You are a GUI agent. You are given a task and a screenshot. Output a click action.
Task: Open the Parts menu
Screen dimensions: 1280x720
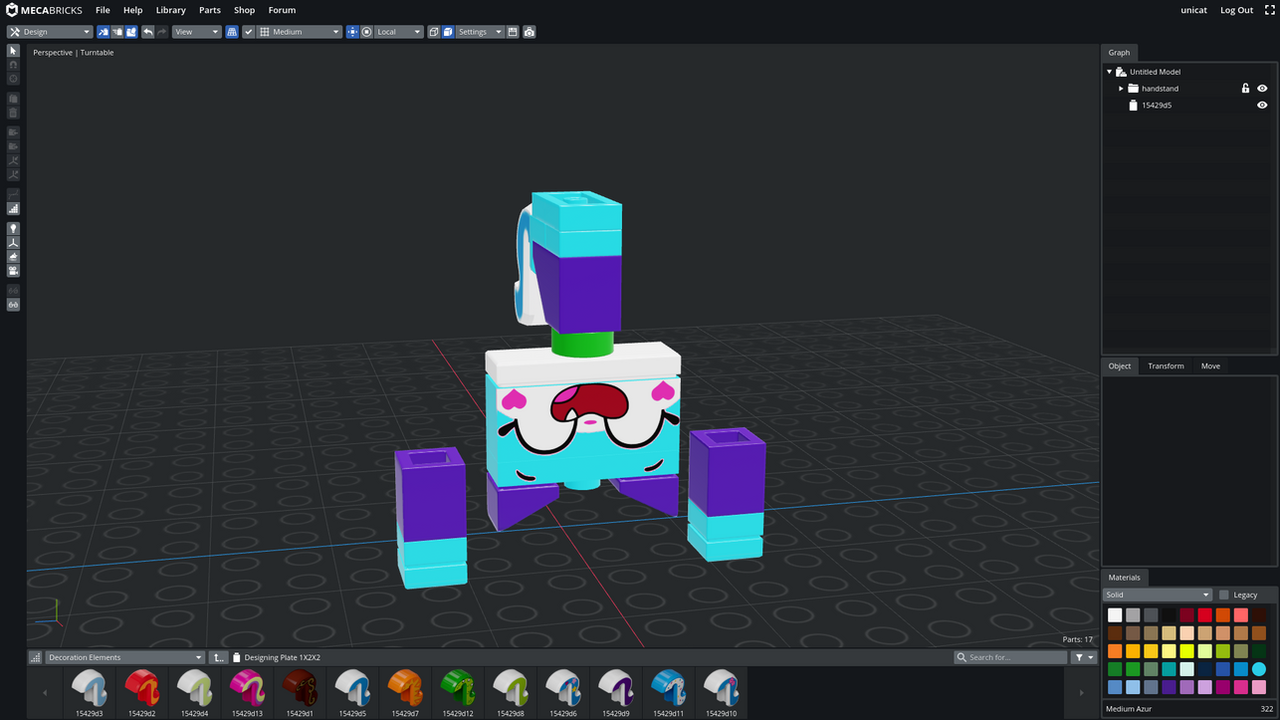[210, 10]
